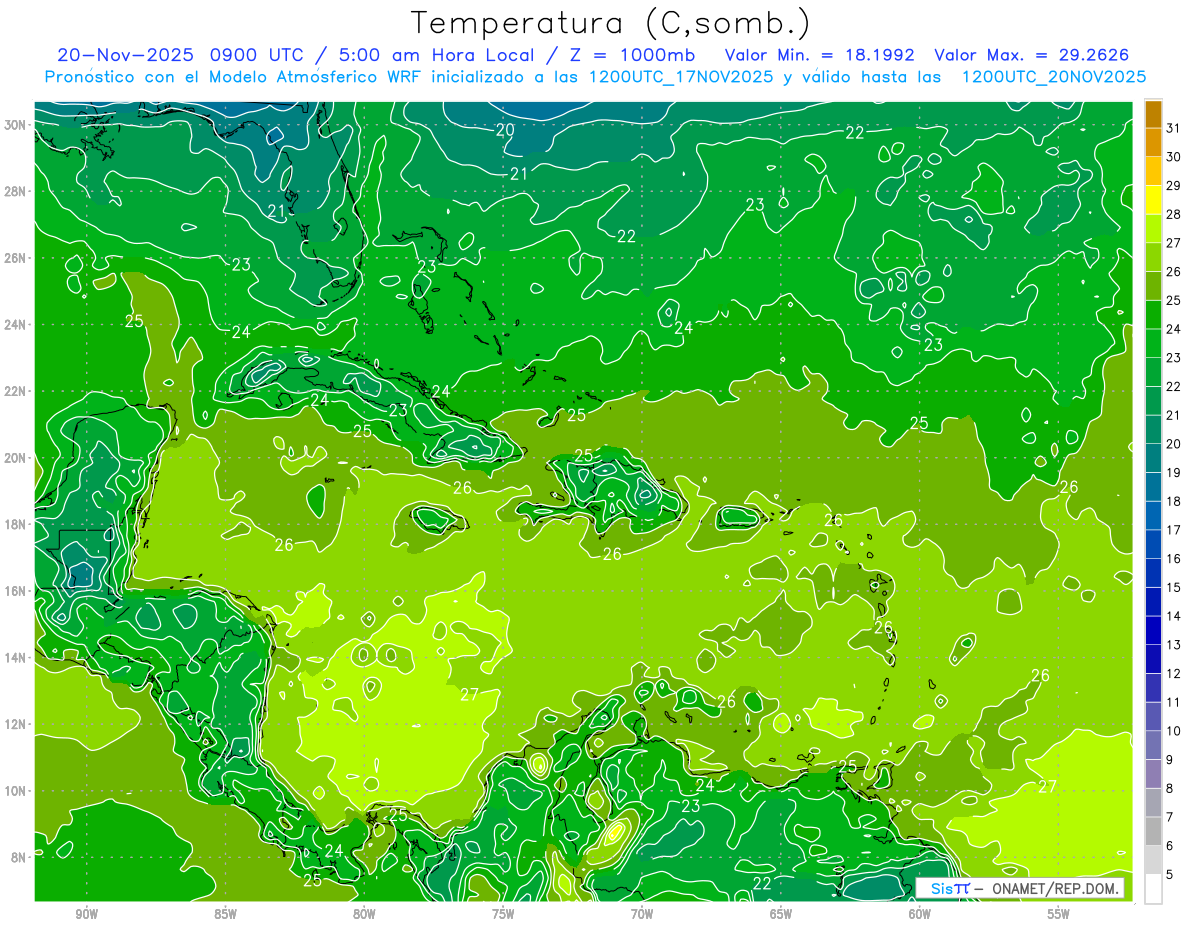
Task: Click legend value 15 on the color bar
Action: [1173, 587]
